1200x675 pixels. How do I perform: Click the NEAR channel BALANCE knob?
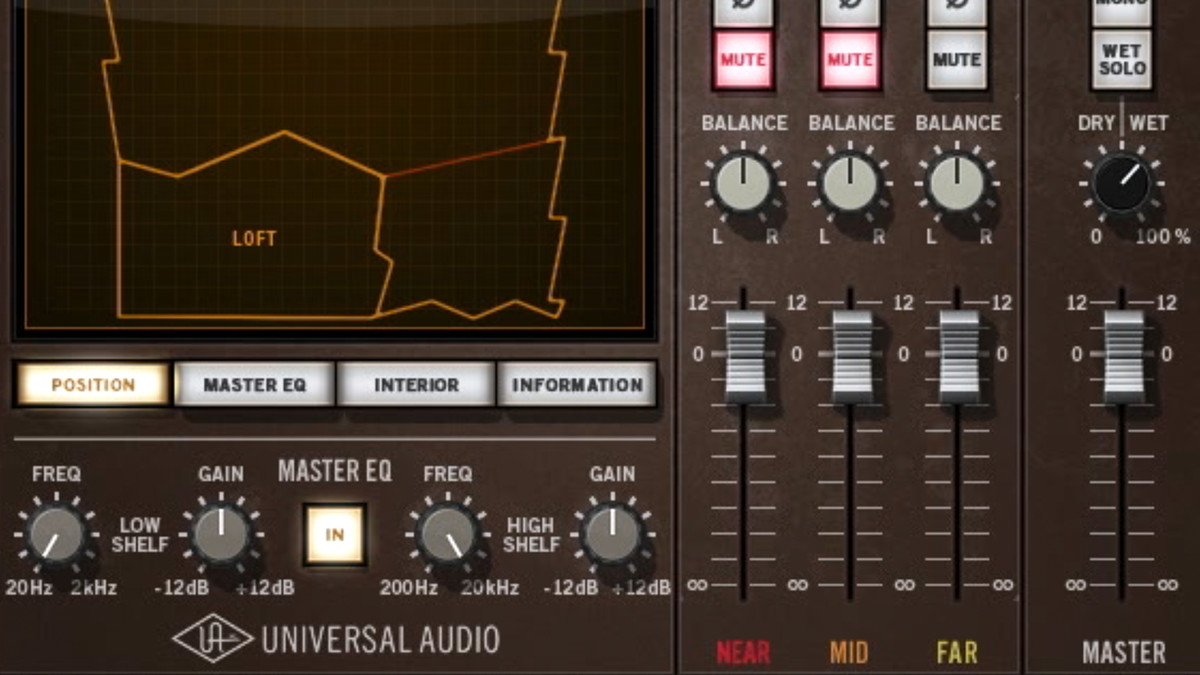743,183
